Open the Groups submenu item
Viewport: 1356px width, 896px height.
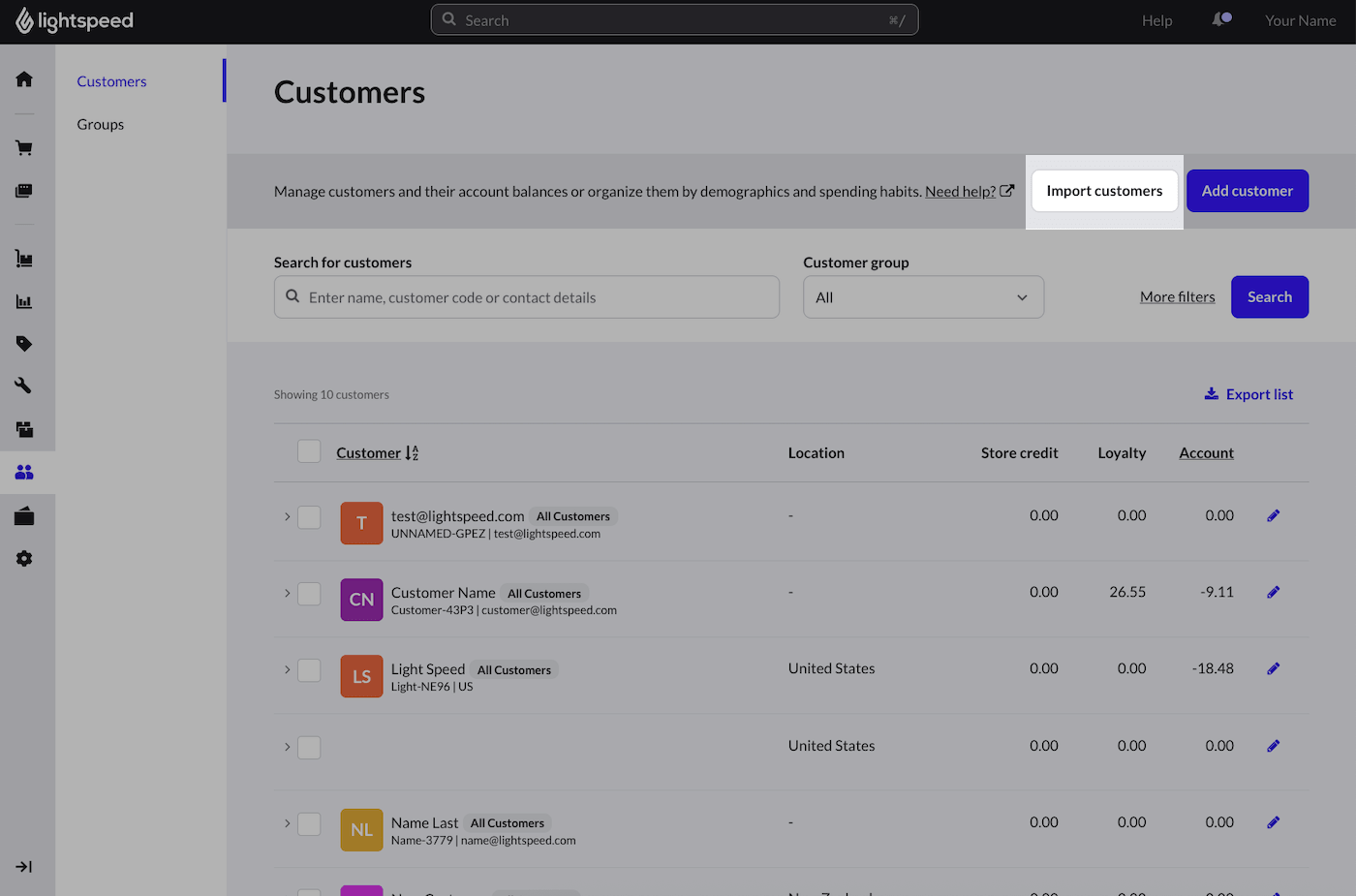(x=101, y=124)
